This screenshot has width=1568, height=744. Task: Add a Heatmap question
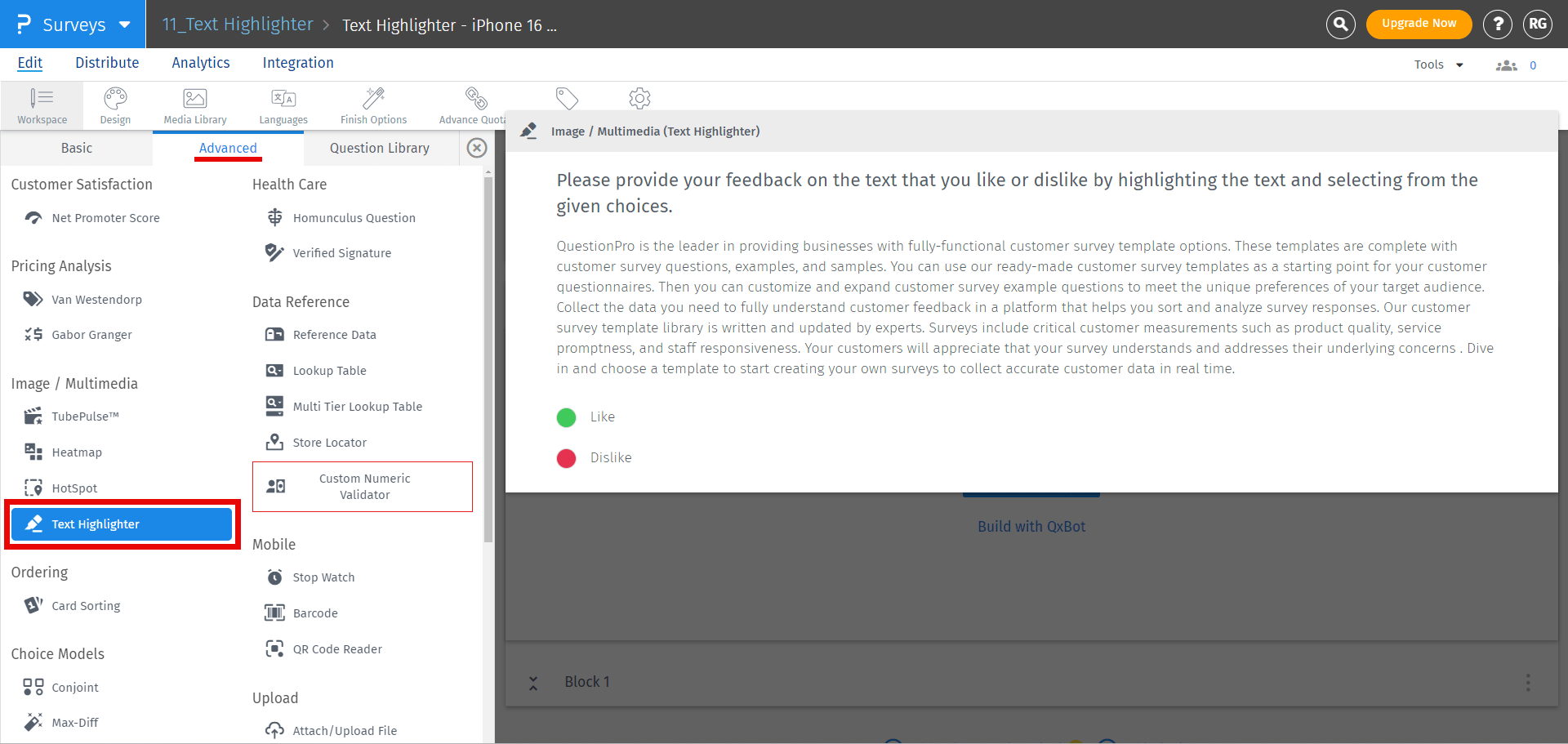pos(63,452)
